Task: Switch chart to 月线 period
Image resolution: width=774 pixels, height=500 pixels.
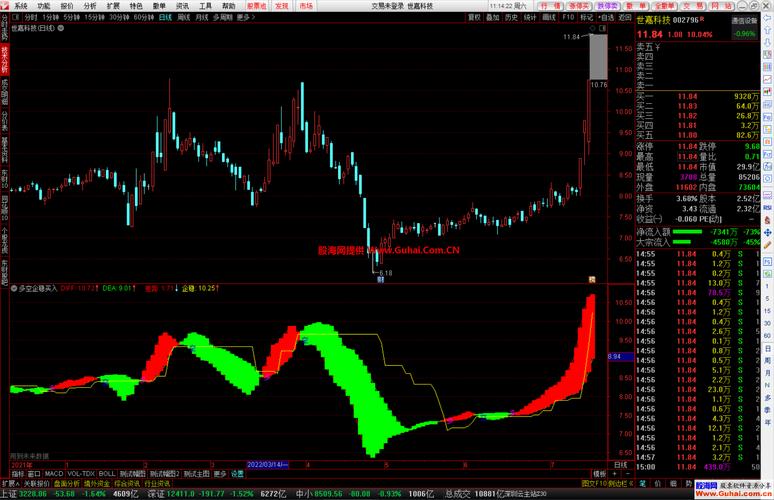Action: 202,17
